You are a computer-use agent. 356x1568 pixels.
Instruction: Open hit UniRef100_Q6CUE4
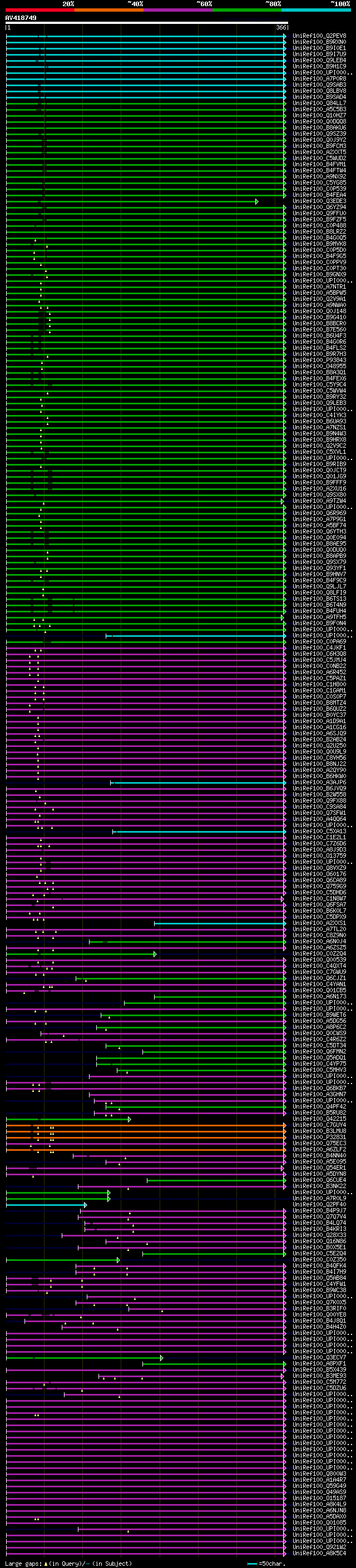[319, 1180]
